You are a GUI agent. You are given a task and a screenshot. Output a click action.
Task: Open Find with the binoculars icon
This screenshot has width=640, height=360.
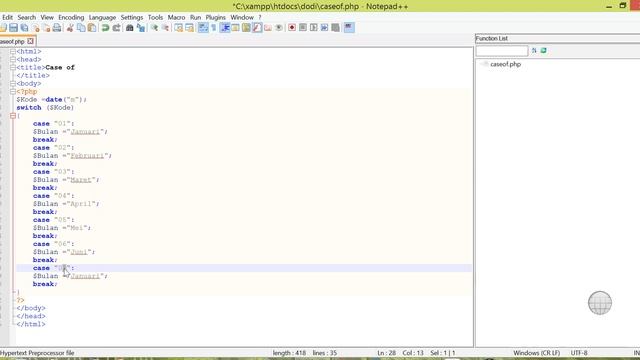(129, 28)
